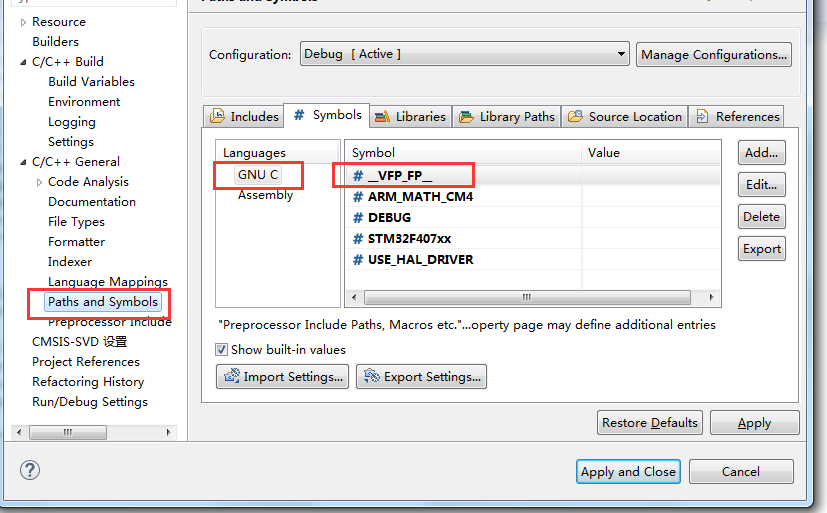This screenshot has width=827, height=513.
Task: Click Apply and Close button
Action: 628,471
